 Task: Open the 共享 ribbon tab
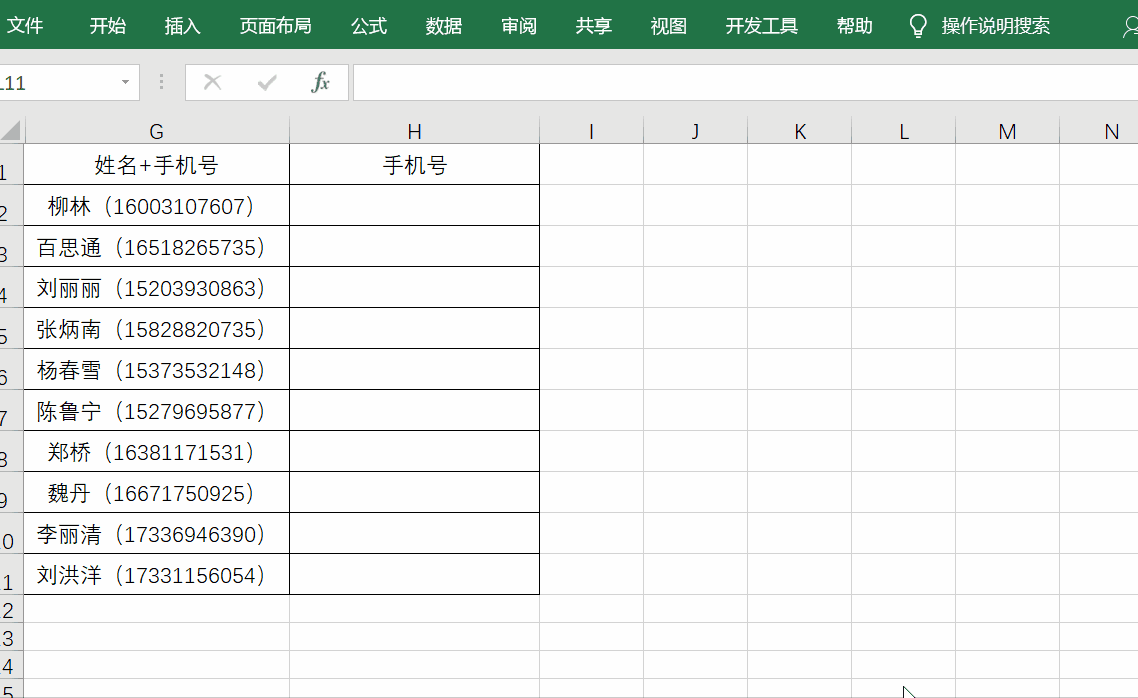594,26
